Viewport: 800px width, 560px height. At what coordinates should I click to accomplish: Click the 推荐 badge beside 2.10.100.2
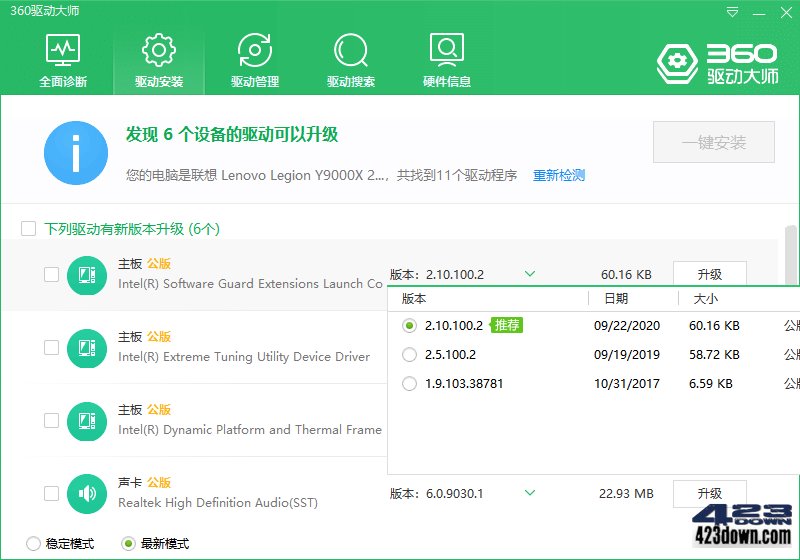[x=507, y=325]
